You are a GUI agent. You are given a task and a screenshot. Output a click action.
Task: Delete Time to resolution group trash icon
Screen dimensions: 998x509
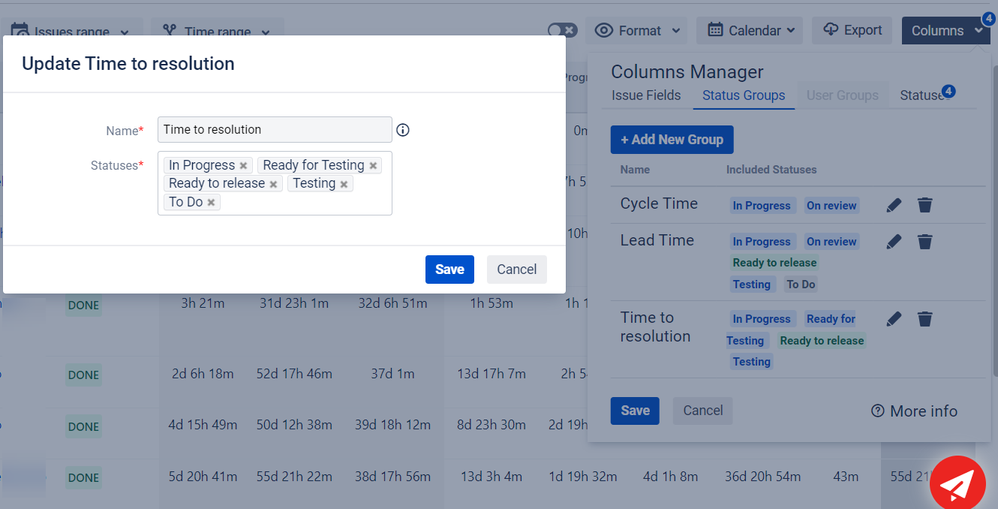click(x=925, y=318)
